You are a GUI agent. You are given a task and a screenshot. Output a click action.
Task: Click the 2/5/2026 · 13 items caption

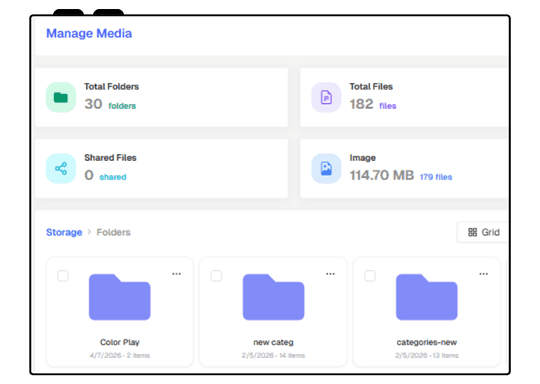[427, 355]
